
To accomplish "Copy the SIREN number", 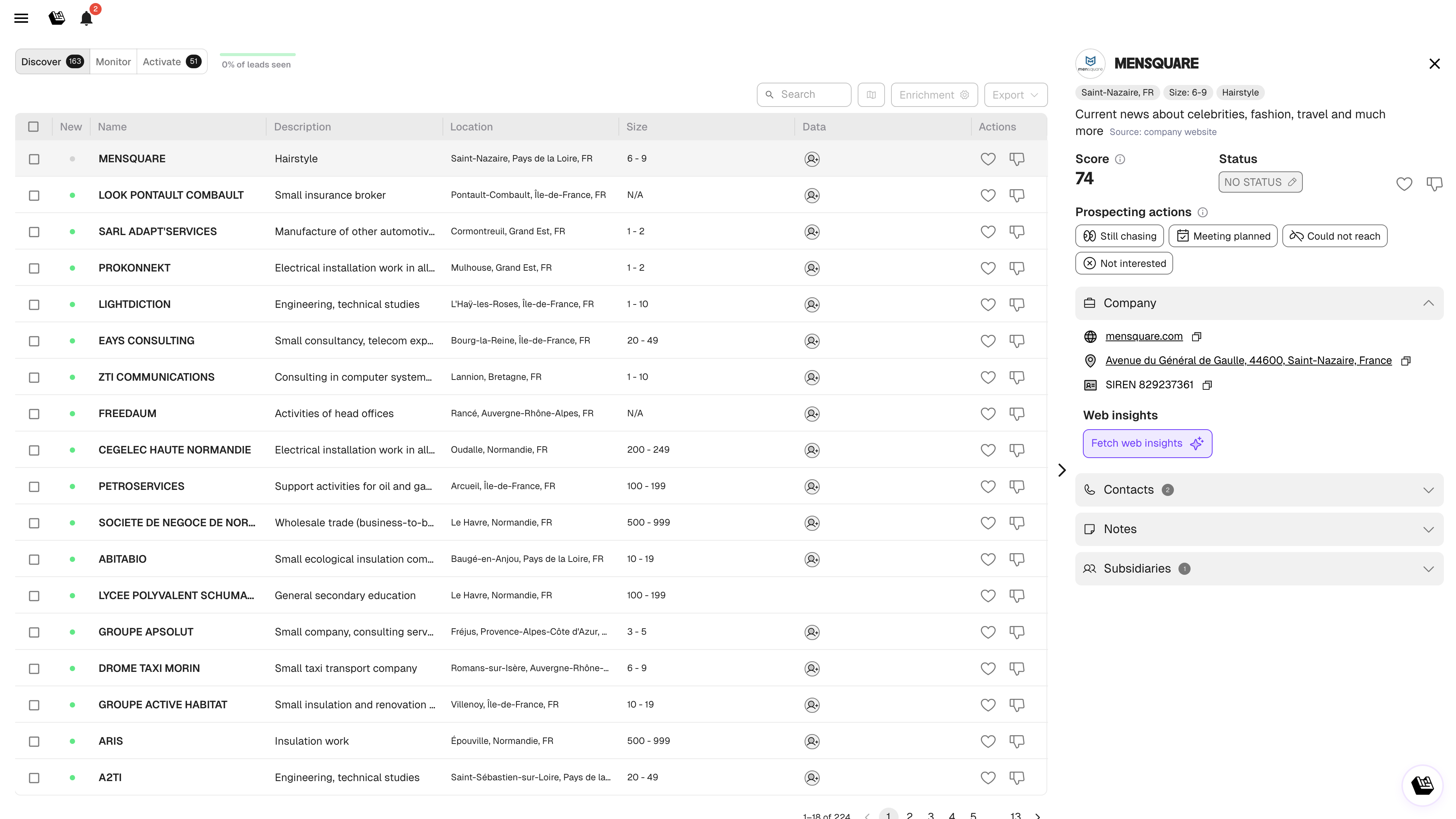I will [x=1207, y=385].
